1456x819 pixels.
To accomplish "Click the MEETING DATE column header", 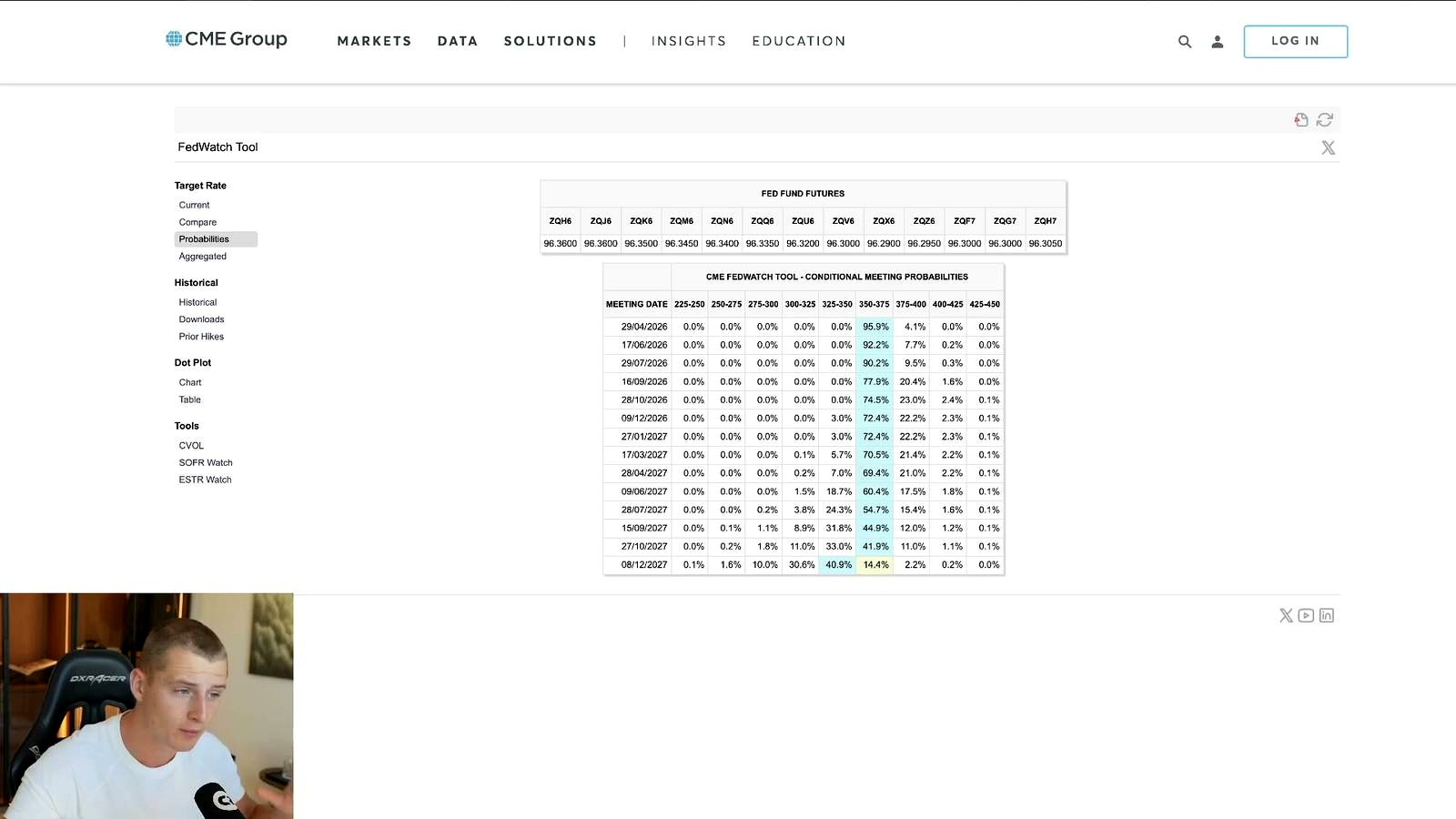I will pyautogui.click(x=637, y=305).
